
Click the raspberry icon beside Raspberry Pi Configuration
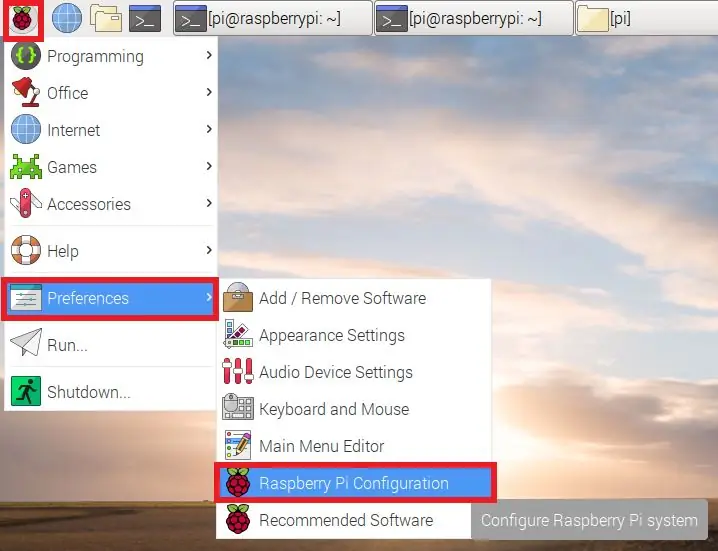(238, 482)
